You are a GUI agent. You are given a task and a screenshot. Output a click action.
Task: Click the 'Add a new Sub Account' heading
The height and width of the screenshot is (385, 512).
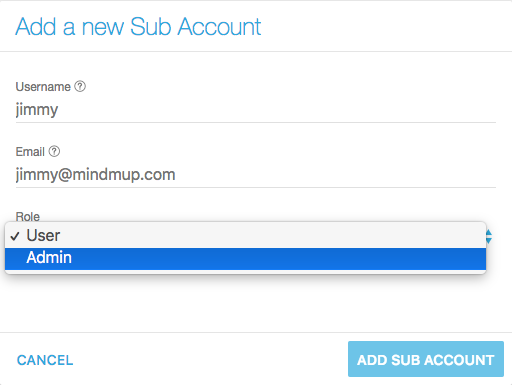coord(138,27)
